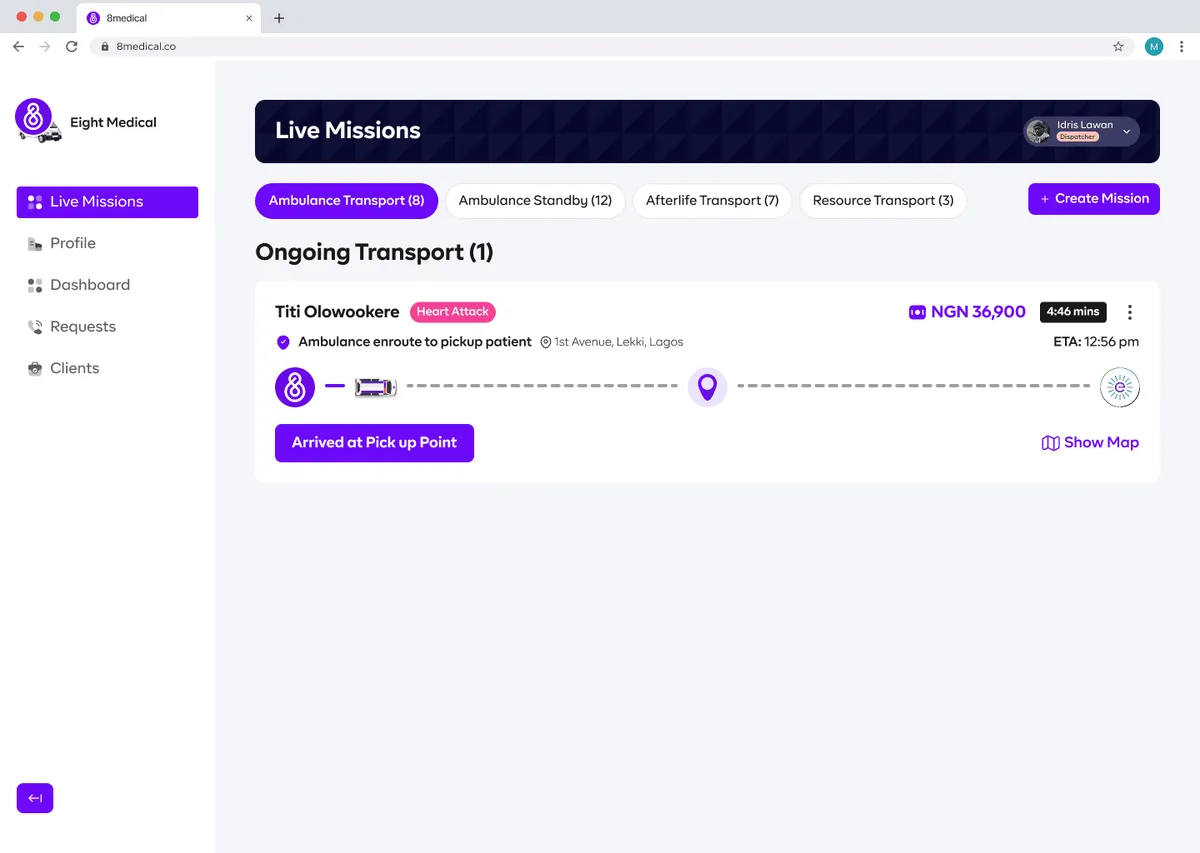Expand the Idris Lawan user dropdown
This screenshot has height=853, width=1200.
1126,131
